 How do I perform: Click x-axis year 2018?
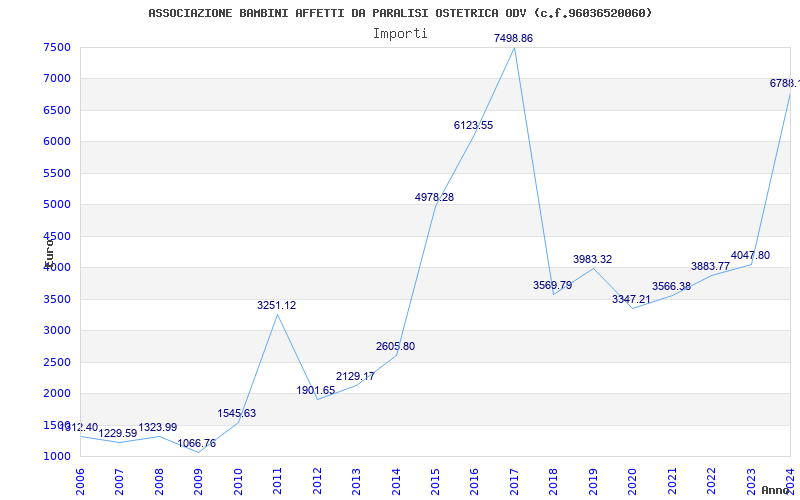coord(554,482)
